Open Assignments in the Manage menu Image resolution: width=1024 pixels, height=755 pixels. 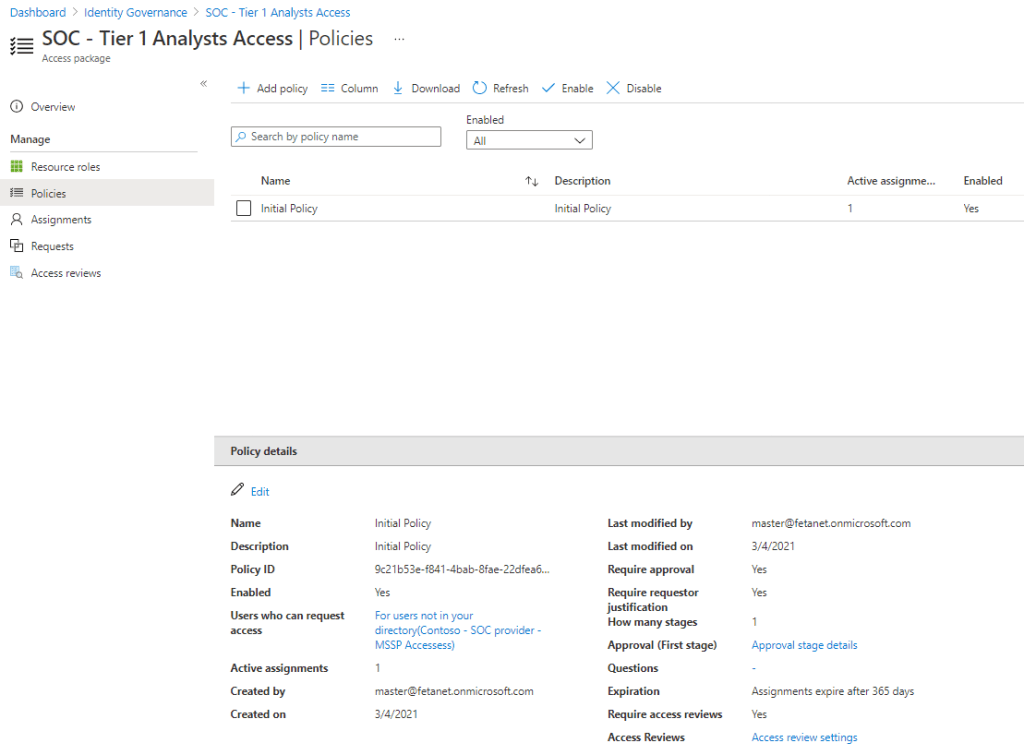(61, 220)
